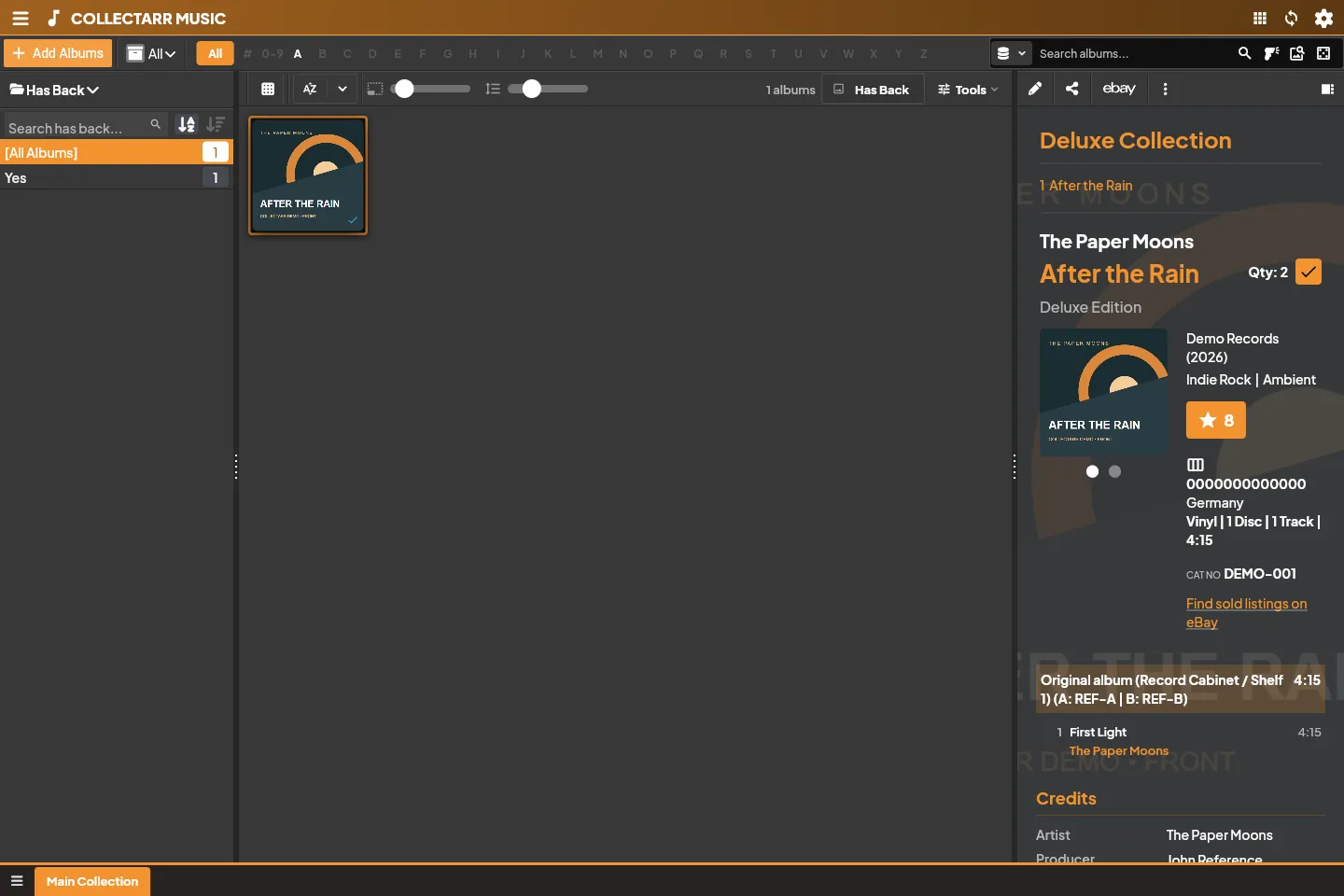This screenshot has height=896, width=1344.
Task: Open the Tools dropdown
Action: point(968,90)
